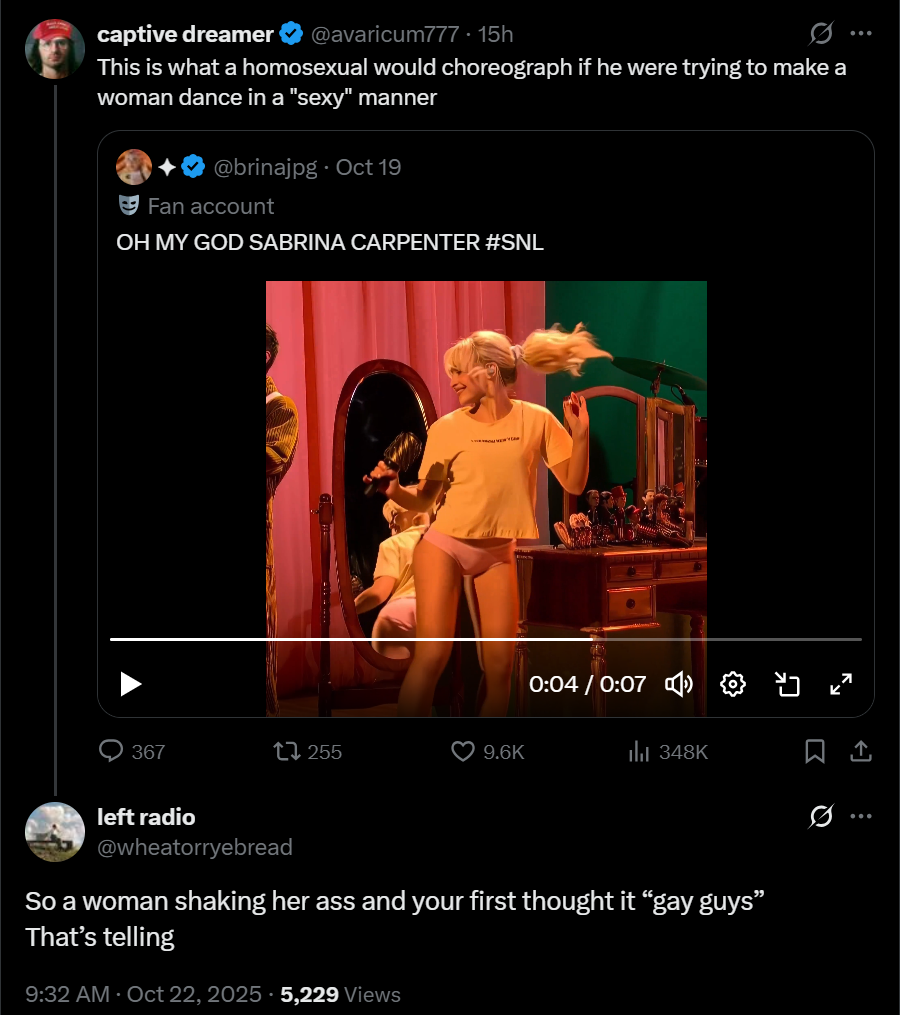This screenshot has width=900, height=1015.
Task: View analytics showing 348K views
Action: click(x=639, y=751)
